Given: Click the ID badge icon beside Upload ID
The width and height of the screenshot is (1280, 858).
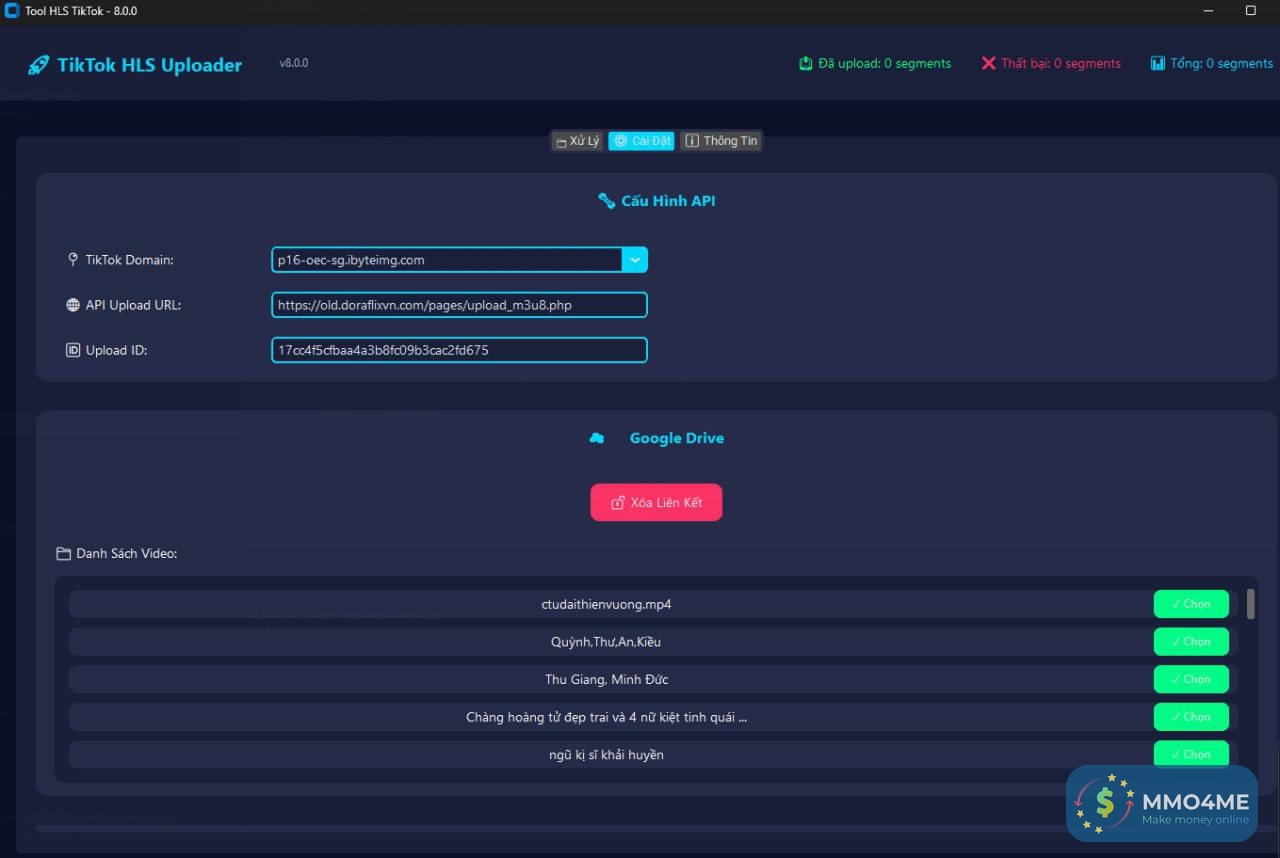Looking at the screenshot, I should 73,350.
